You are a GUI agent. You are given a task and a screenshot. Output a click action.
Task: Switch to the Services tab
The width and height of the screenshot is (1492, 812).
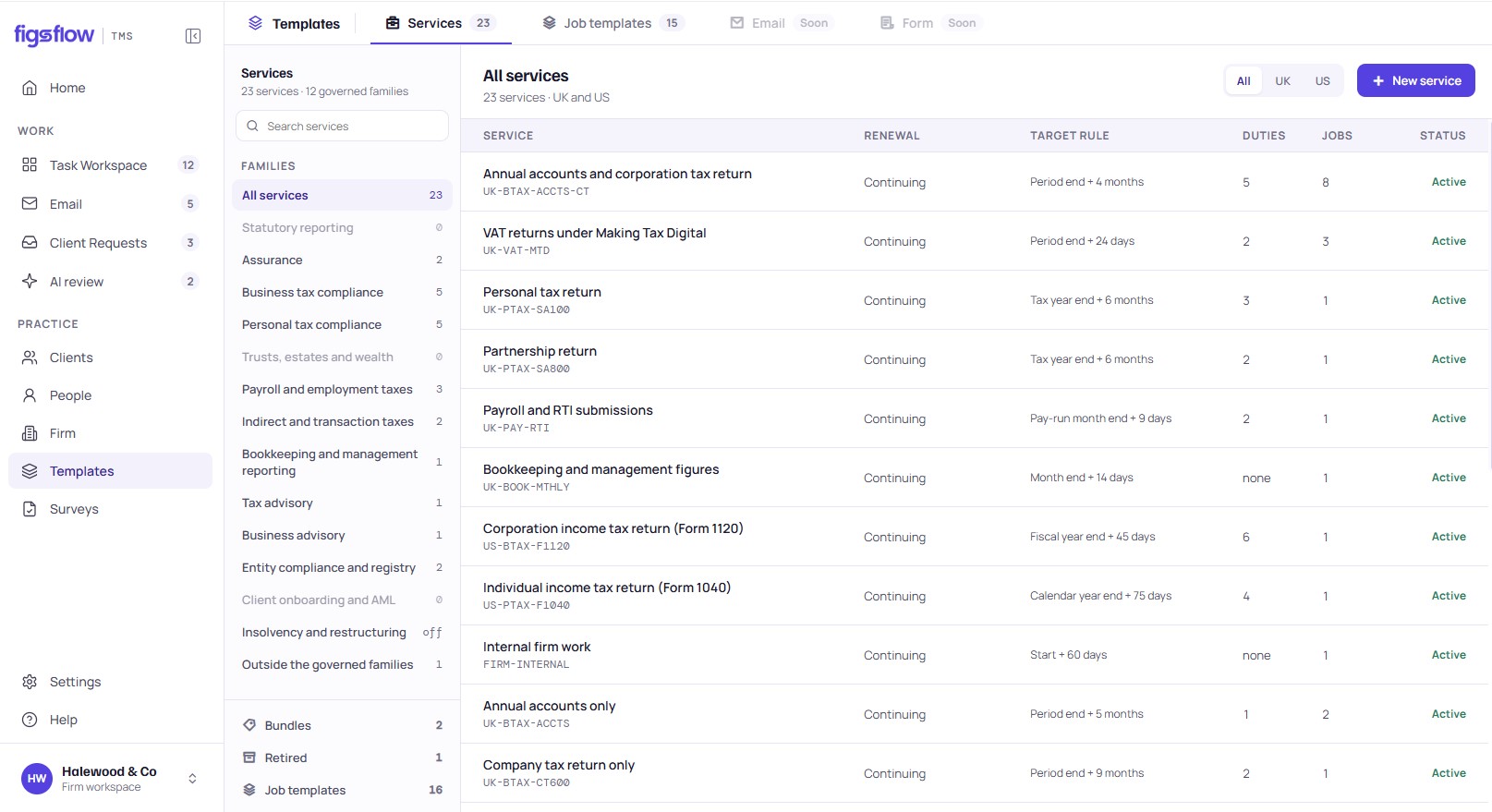[x=441, y=23]
